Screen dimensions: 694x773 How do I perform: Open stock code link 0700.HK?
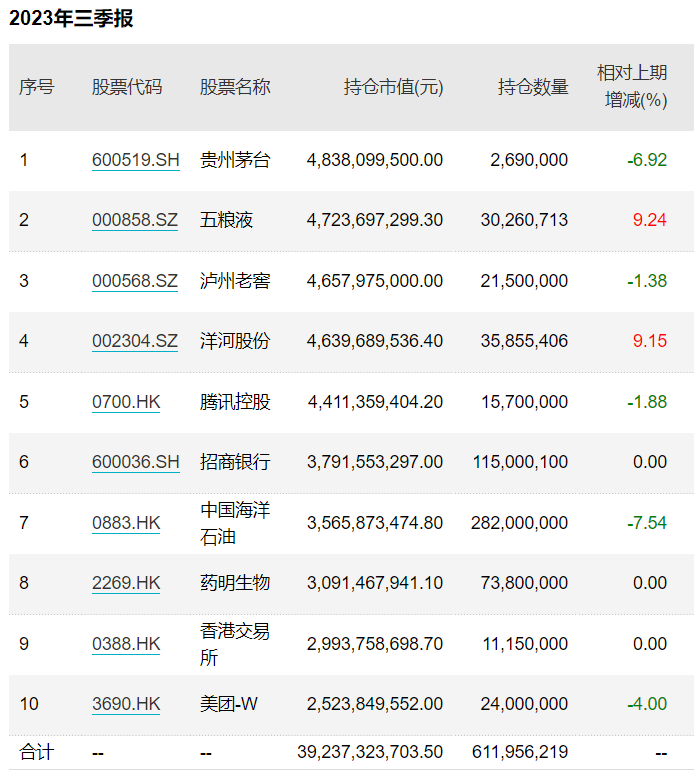(x=126, y=402)
